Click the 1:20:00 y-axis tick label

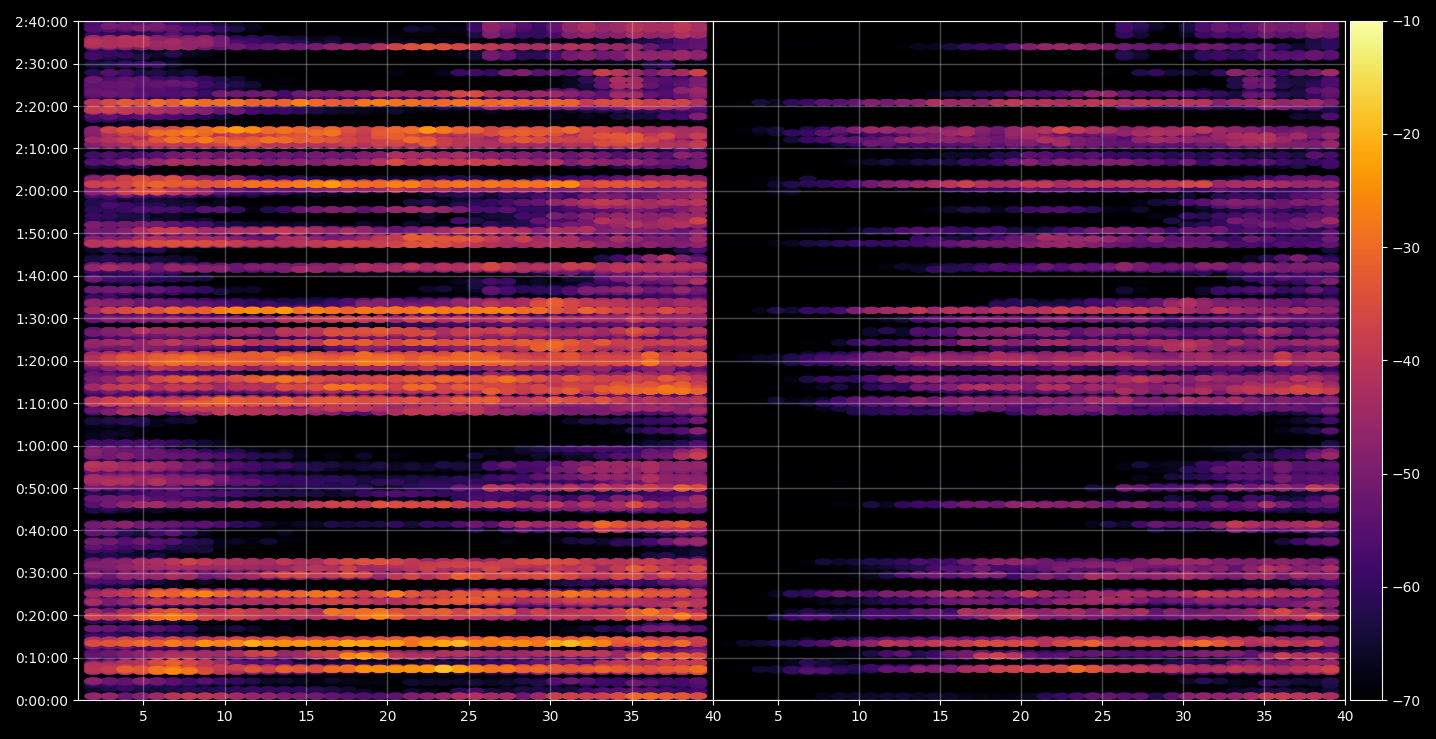click(42, 361)
